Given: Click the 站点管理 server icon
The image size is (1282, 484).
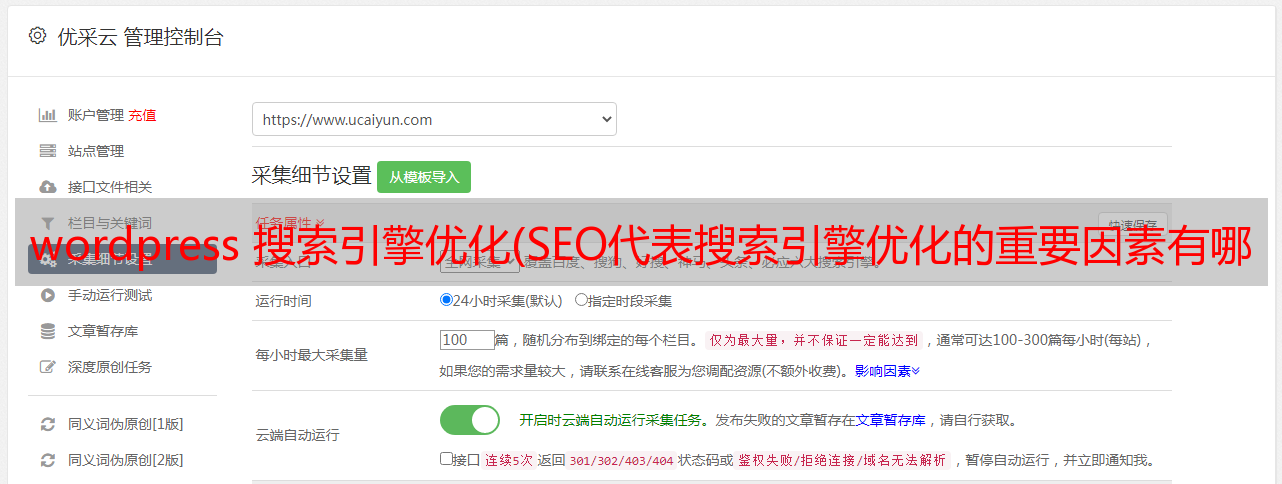Looking at the screenshot, I should coord(47,151).
